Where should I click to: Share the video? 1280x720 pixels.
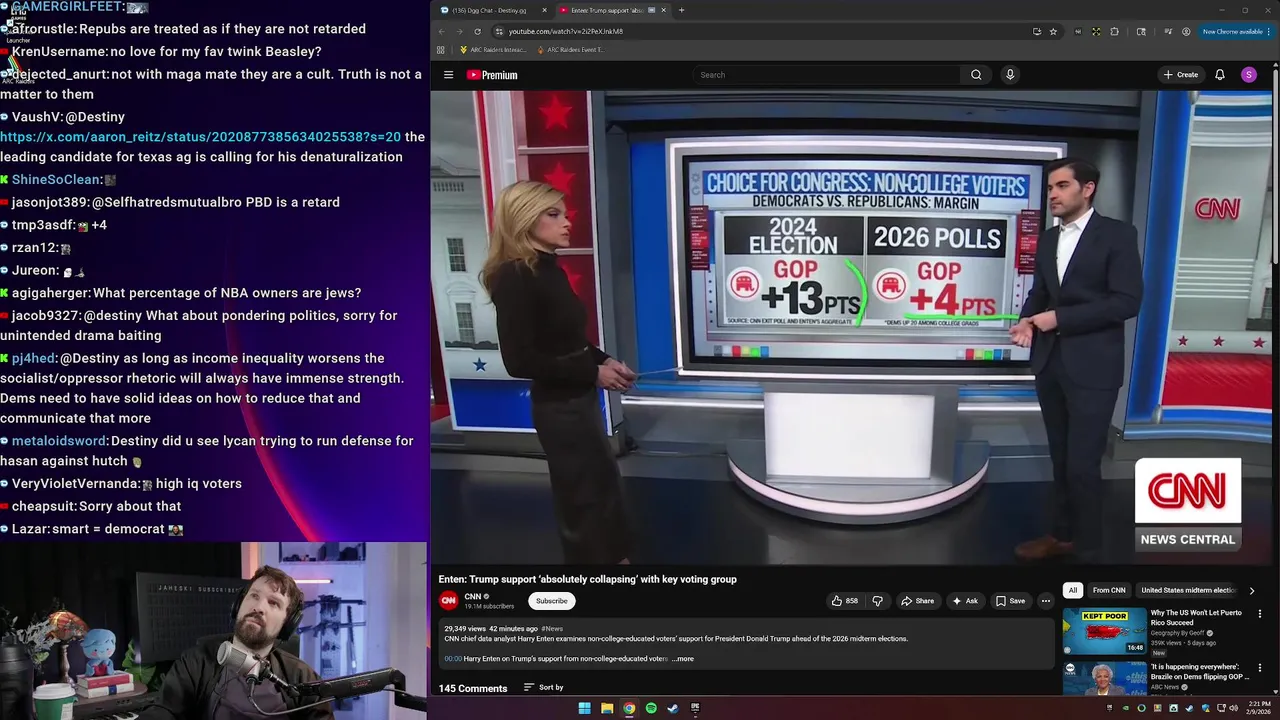917,601
